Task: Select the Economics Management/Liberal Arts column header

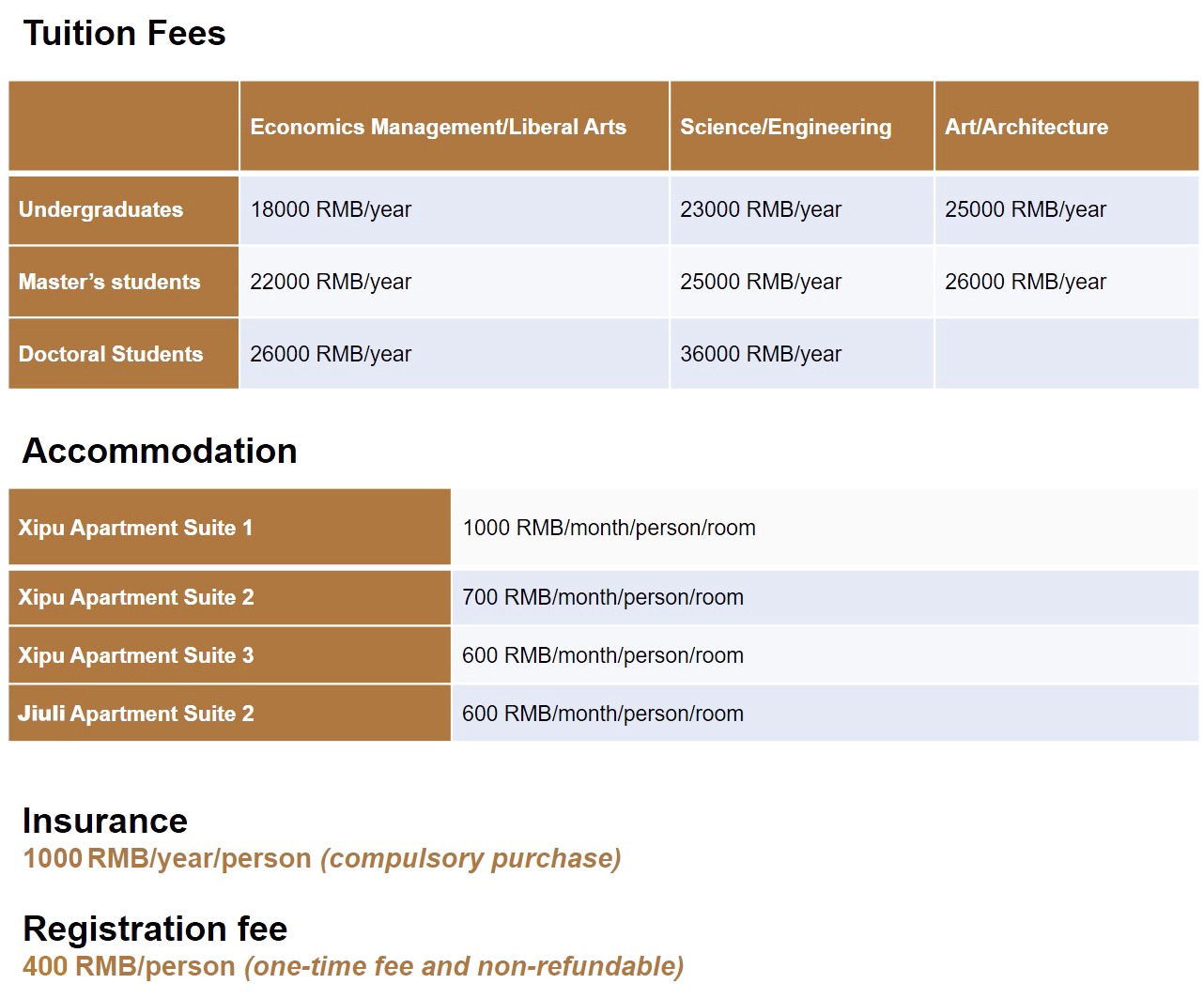Action: pos(438,127)
